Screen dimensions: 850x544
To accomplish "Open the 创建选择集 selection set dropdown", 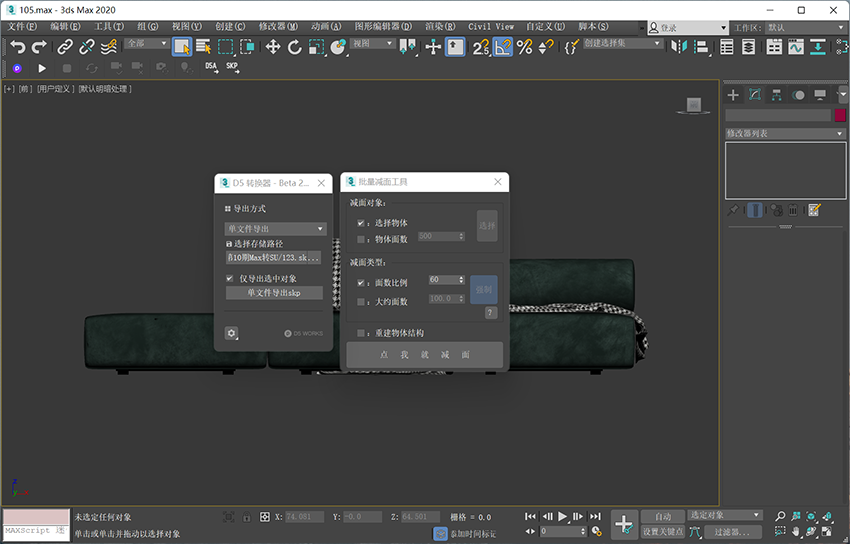I will coord(622,44).
